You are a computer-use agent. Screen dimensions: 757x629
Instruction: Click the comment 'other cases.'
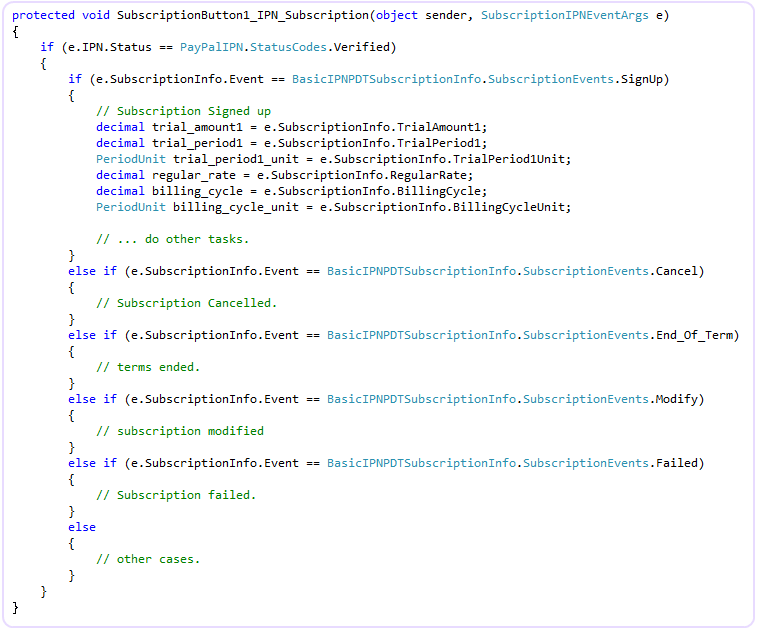point(148,559)
